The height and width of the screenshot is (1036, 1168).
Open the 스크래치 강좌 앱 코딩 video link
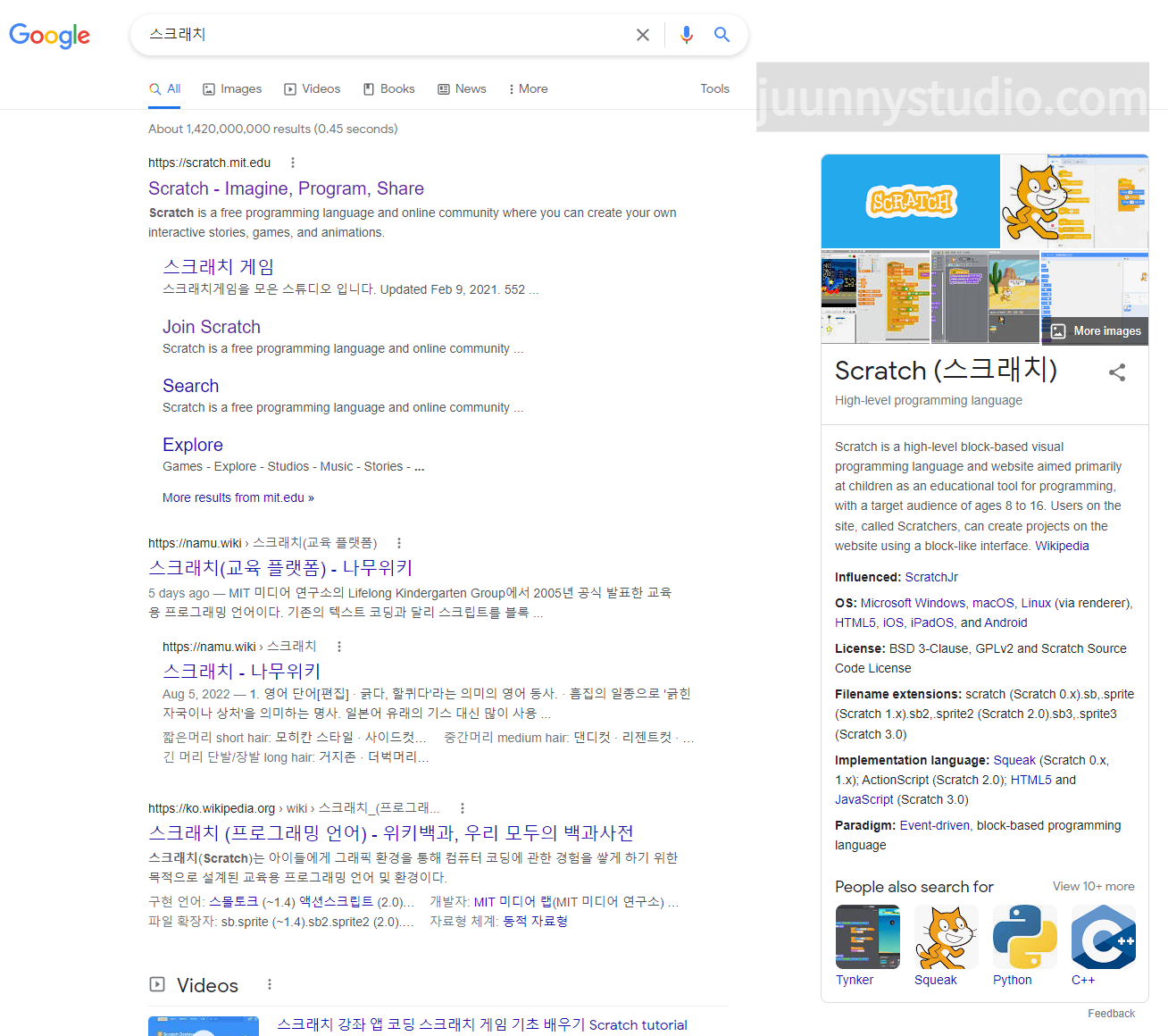click(x=482, y=1025)
